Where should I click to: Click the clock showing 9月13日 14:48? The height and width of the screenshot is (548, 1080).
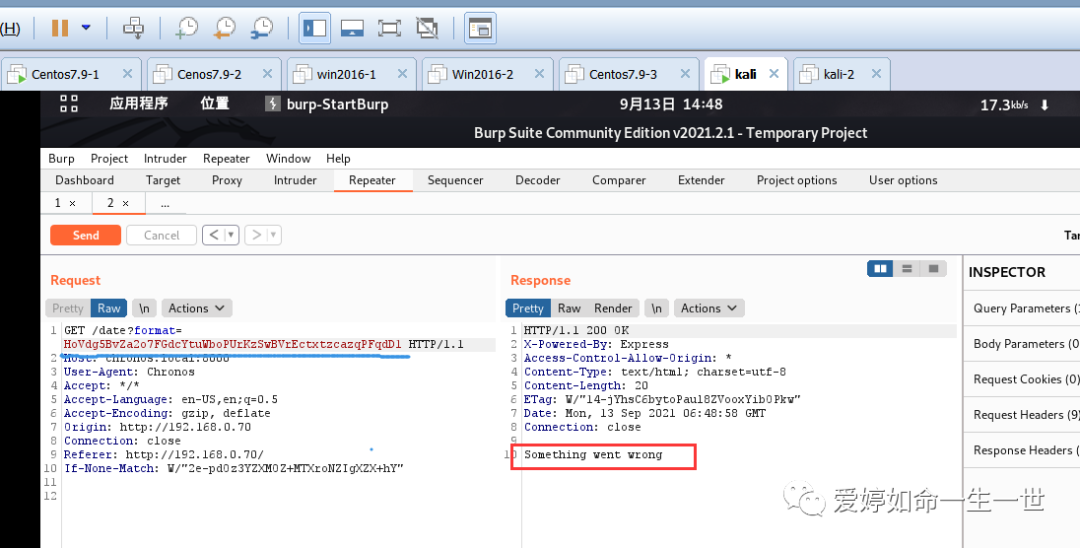pos(671,105)
